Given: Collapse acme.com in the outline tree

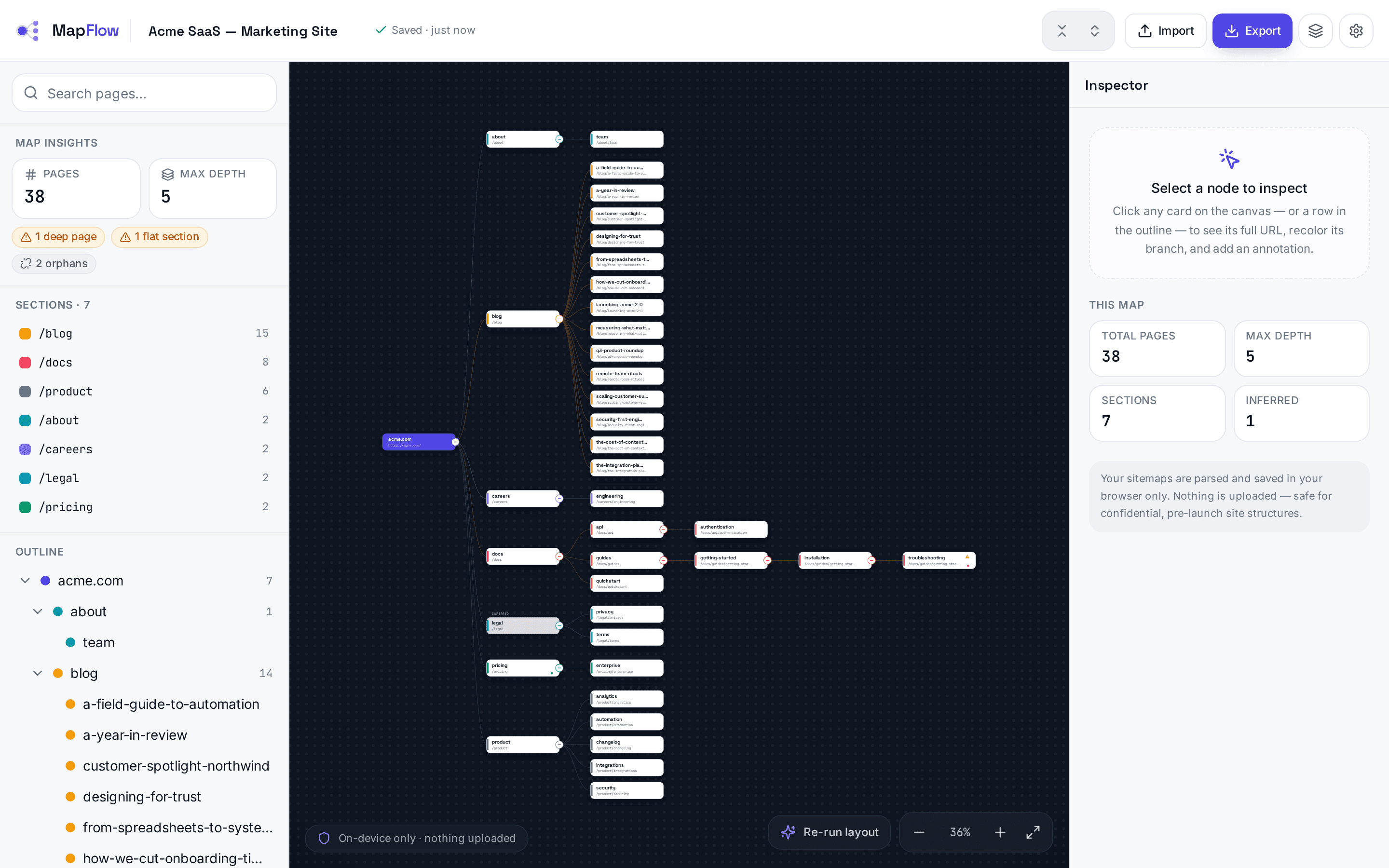Looking at the screenshot, I should (25, 581).
